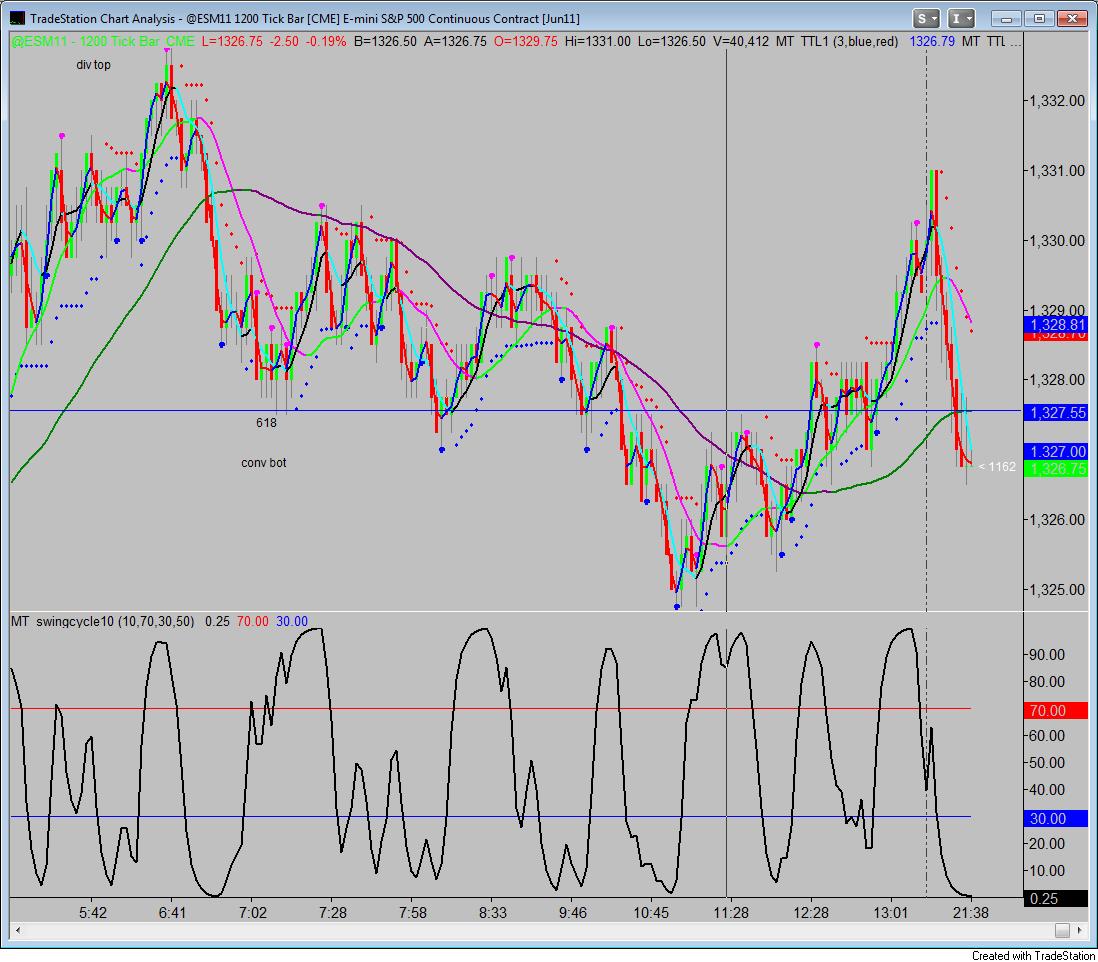Click the horizontal scrollbar thumb
Viewport: 1098px width, 962px height.
click(x=1062, y=930)
